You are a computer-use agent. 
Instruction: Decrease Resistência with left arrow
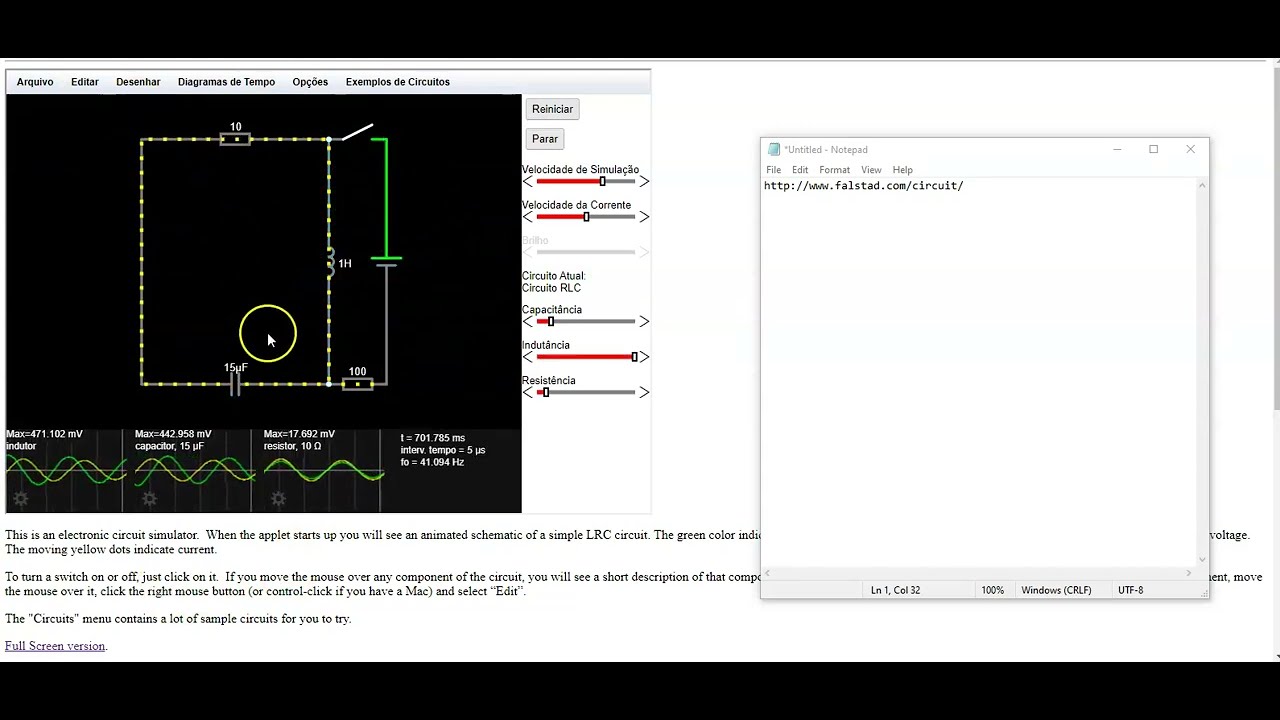(528, 392)
